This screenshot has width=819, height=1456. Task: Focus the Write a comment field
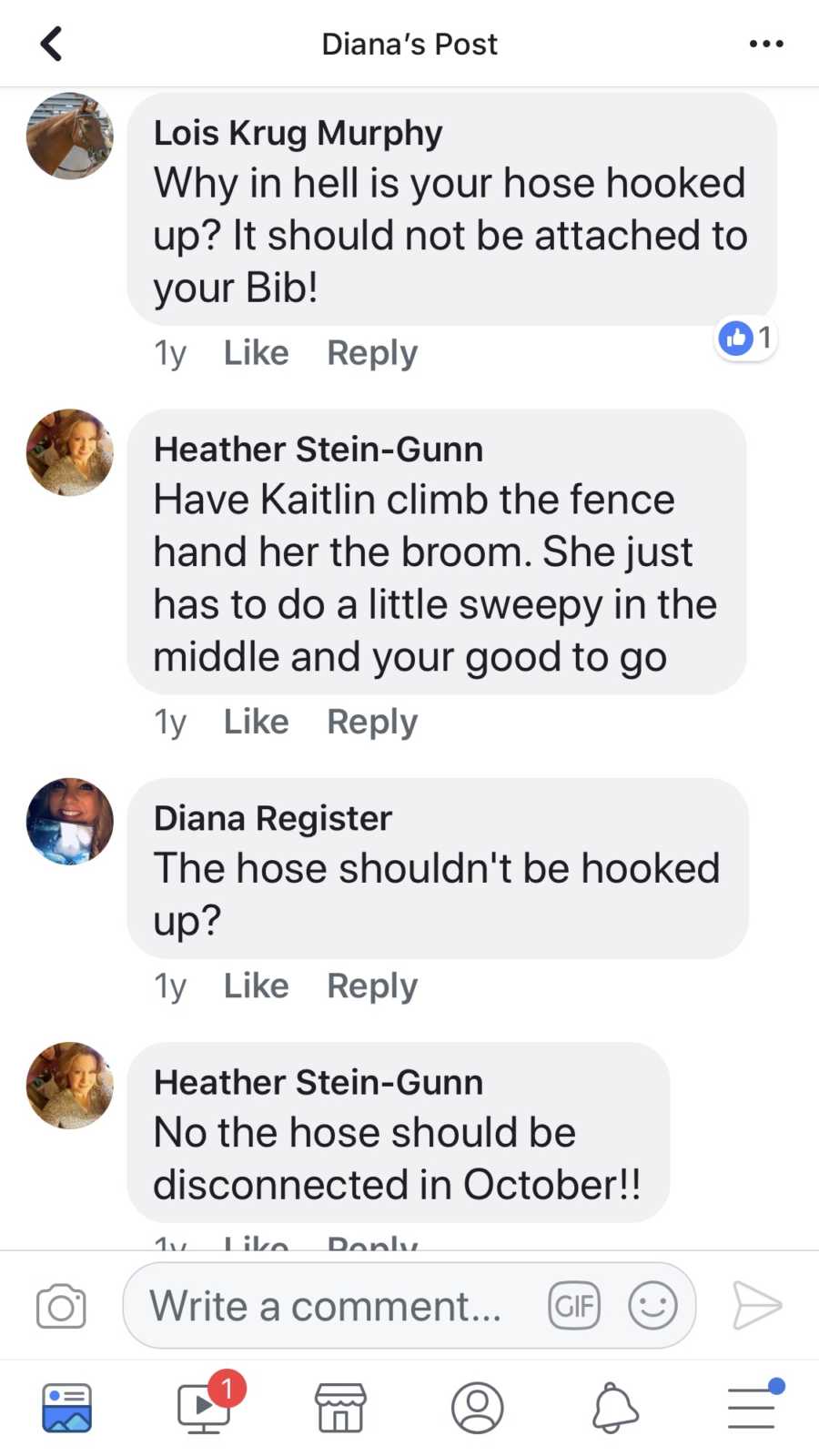point(409,1306)
